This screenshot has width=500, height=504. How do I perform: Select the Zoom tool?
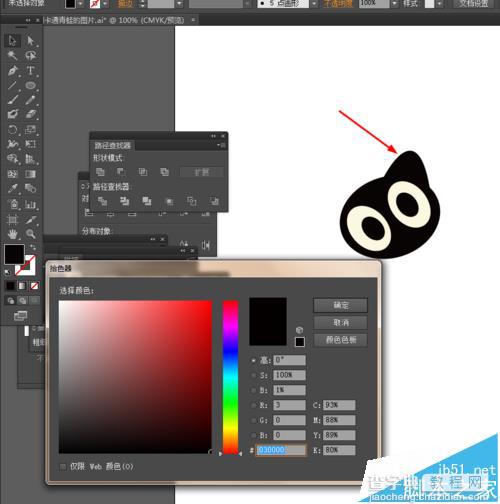(31, 234)
